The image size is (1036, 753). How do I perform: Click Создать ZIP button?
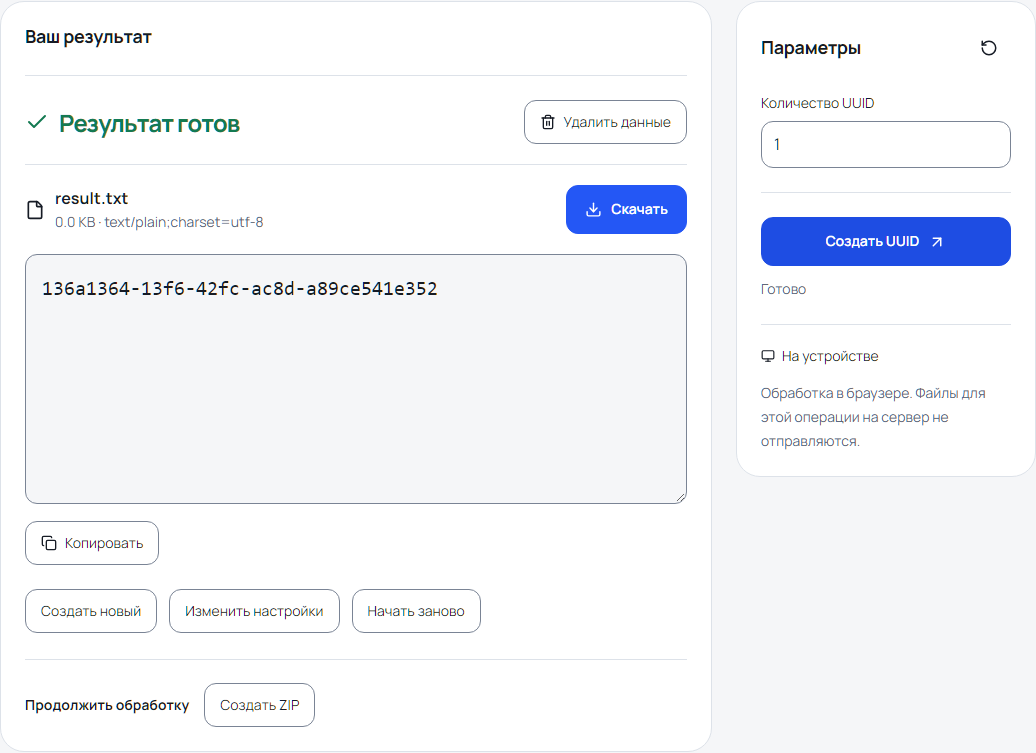260,705
